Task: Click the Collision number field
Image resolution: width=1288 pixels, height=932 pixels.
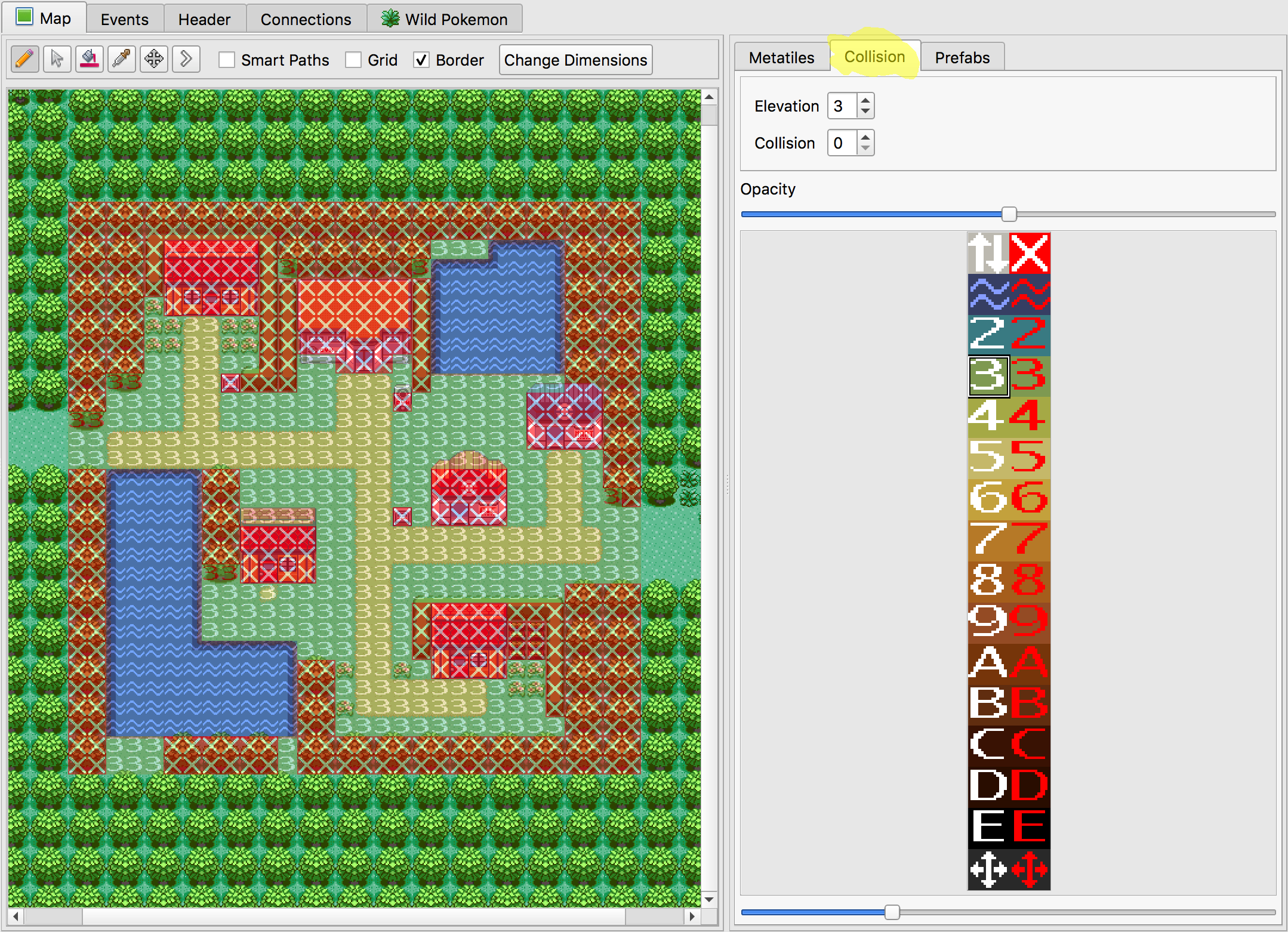Action: 842,143
